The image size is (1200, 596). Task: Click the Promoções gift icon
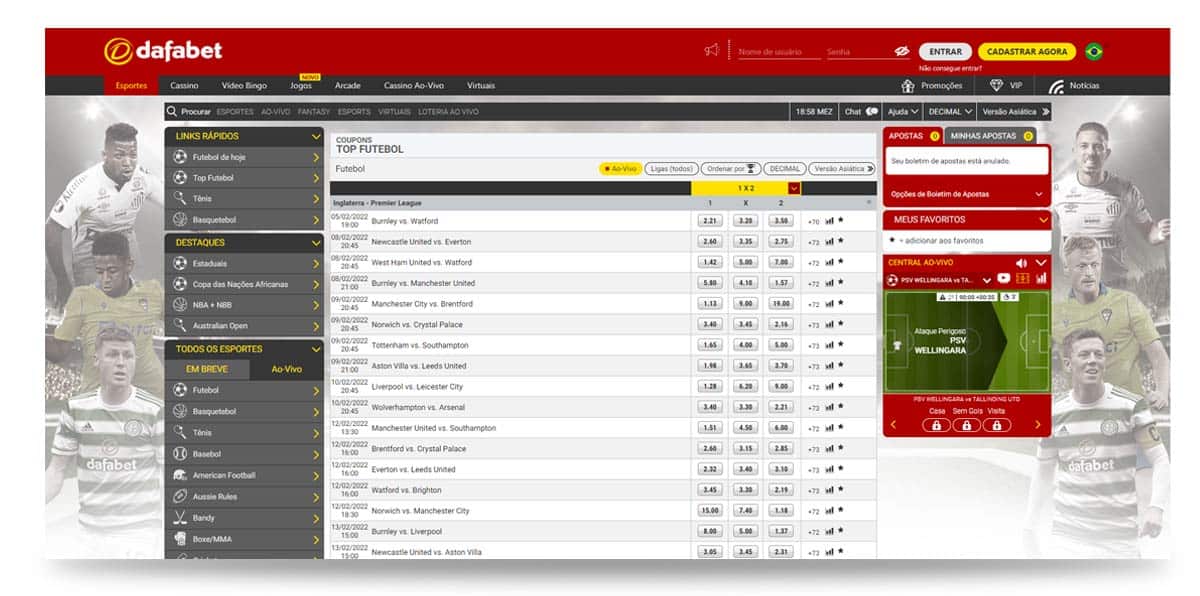(x=908, y=86)
